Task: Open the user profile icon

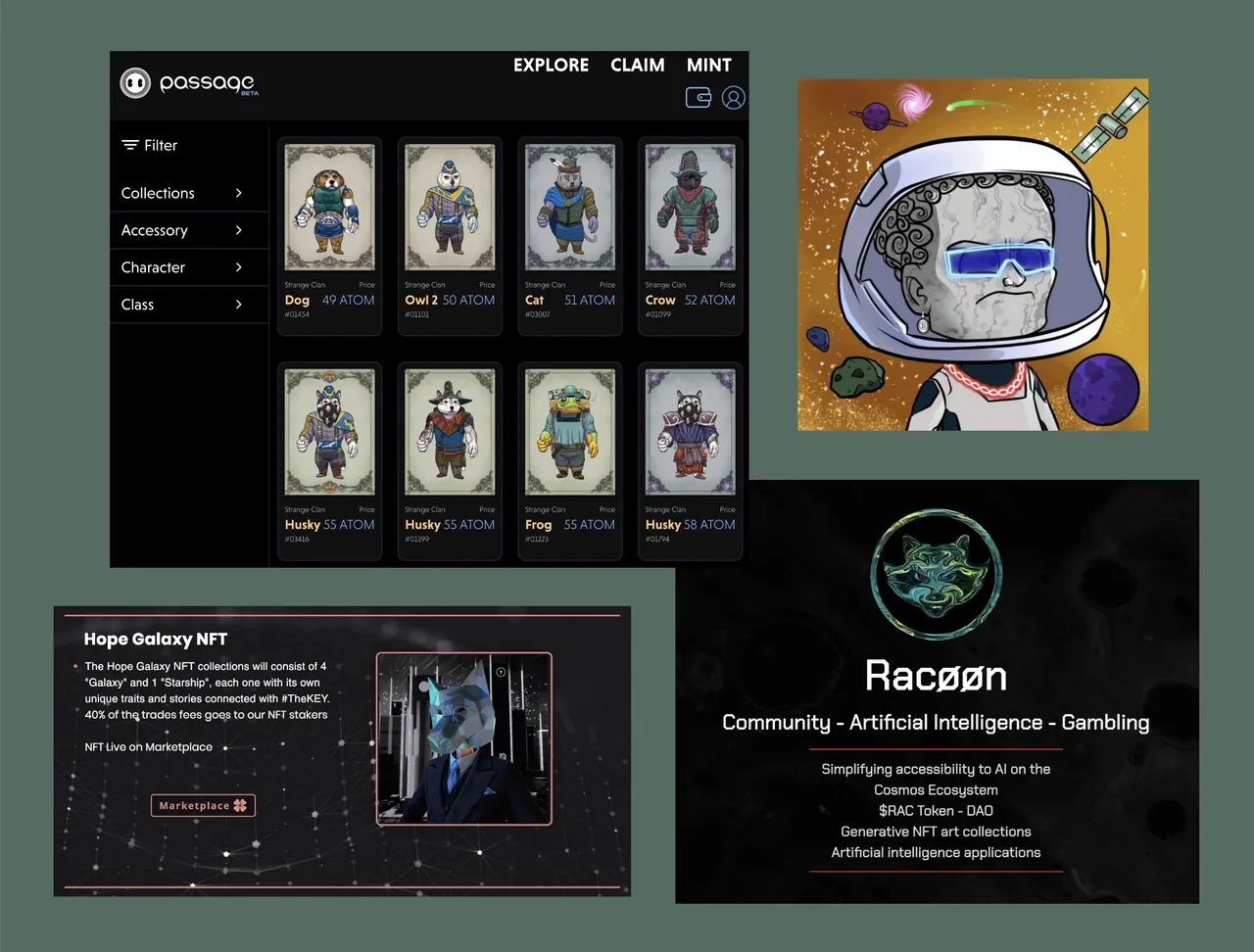Action: (733, 97)
